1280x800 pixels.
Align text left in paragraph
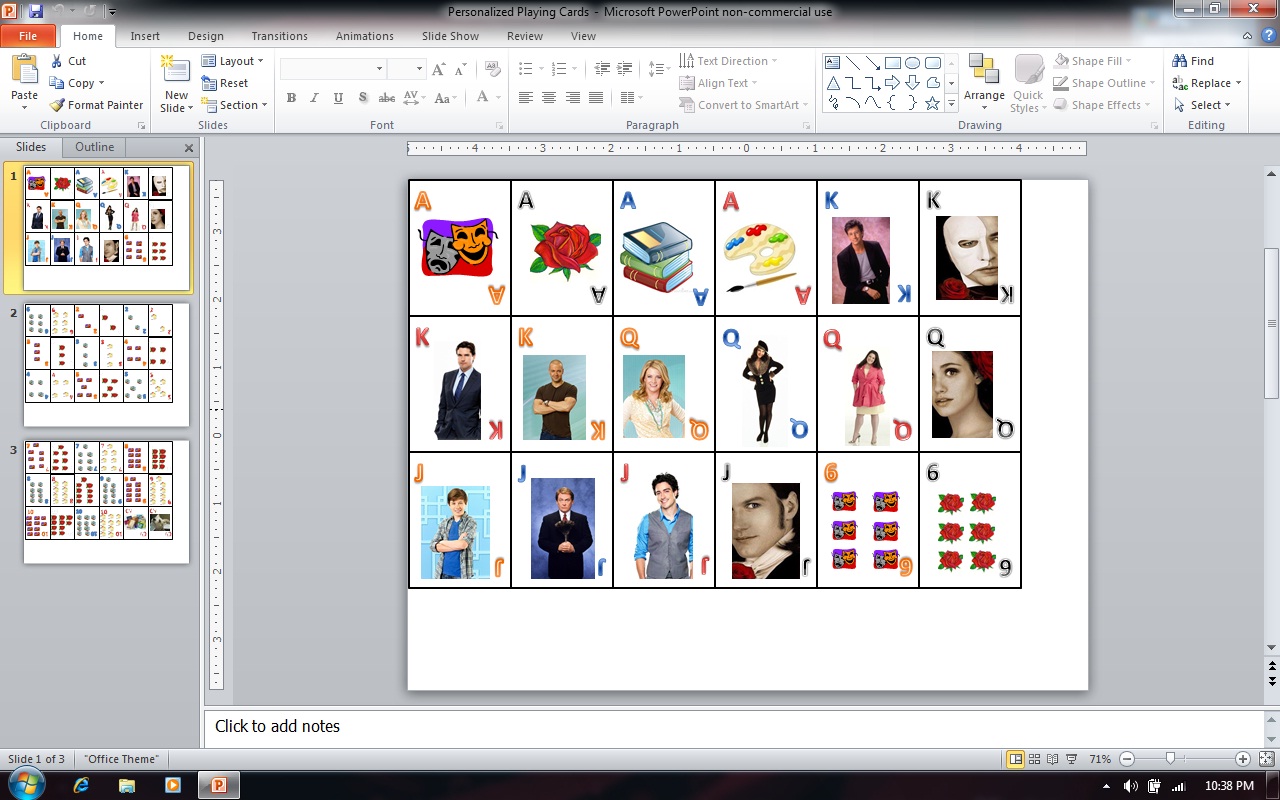point(525,98)
